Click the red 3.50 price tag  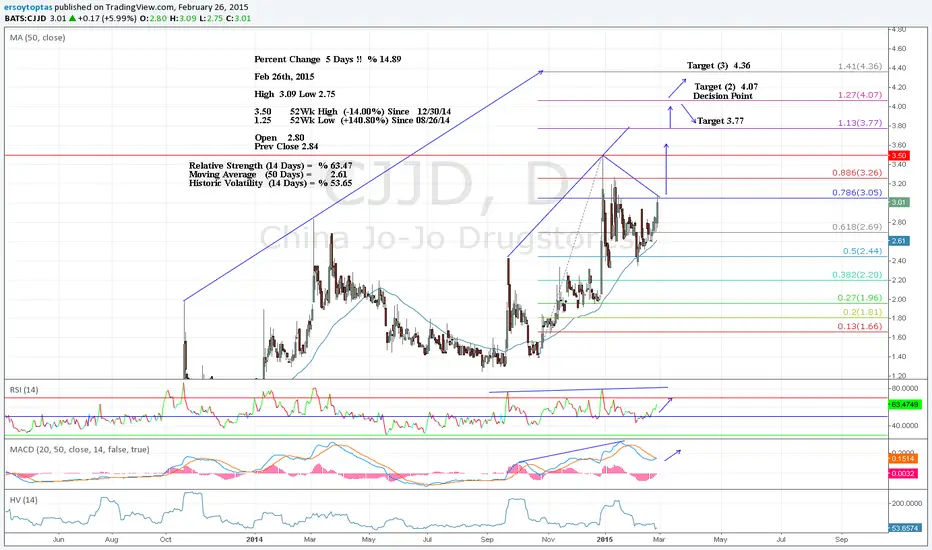click(898, 155)
